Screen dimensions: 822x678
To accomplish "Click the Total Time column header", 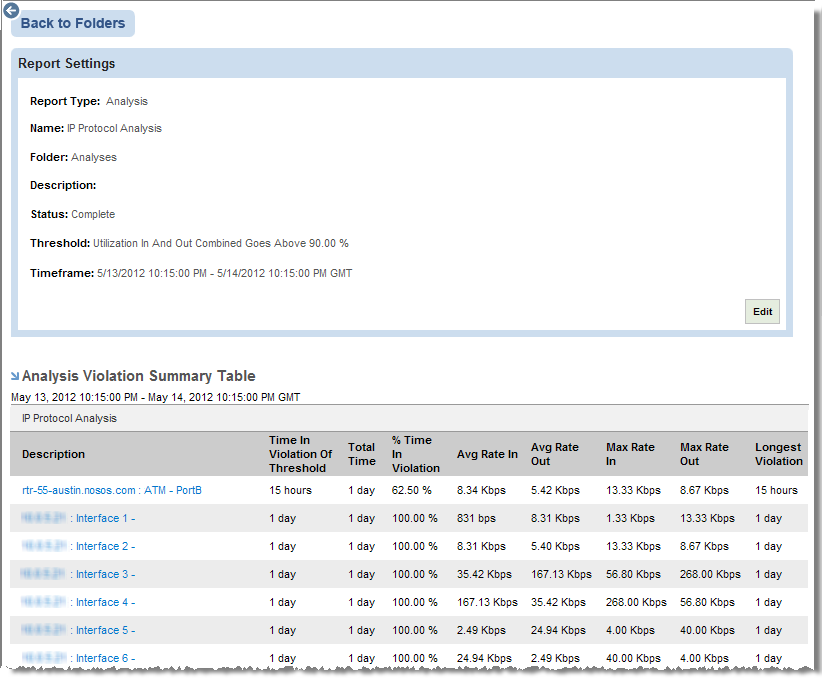I will pos(362,455).
